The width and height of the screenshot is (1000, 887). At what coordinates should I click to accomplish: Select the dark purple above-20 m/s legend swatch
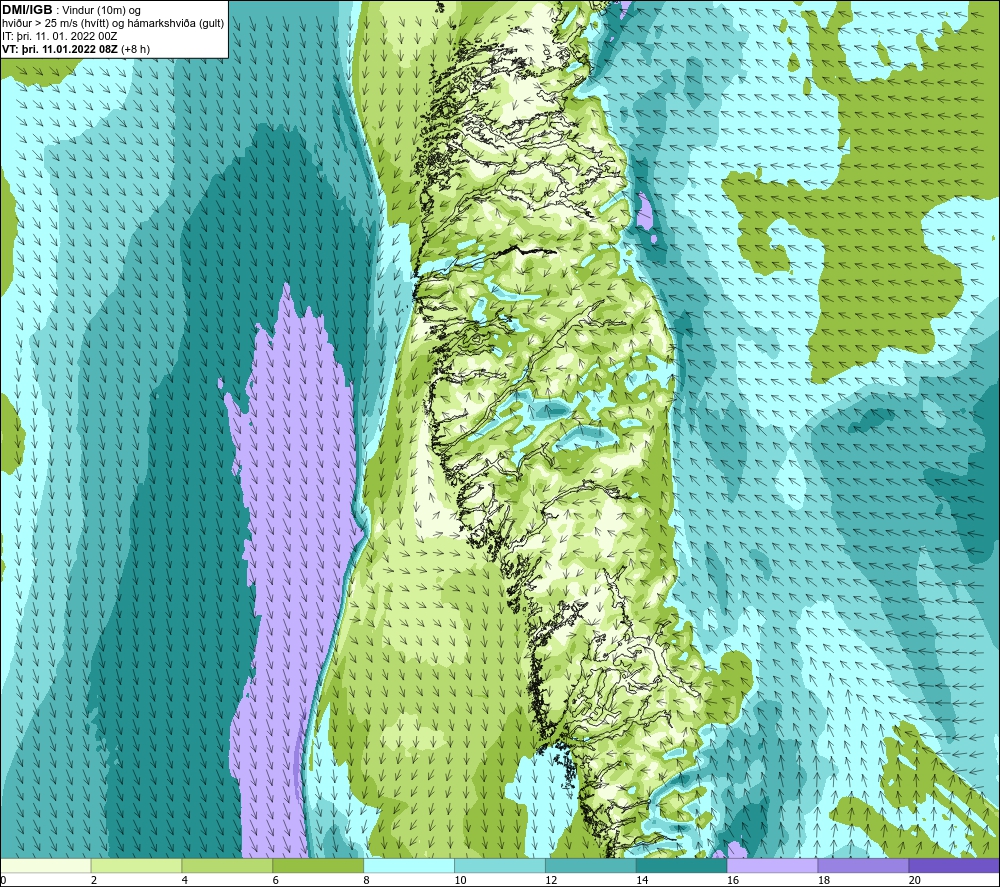click(x=953, y=865)
